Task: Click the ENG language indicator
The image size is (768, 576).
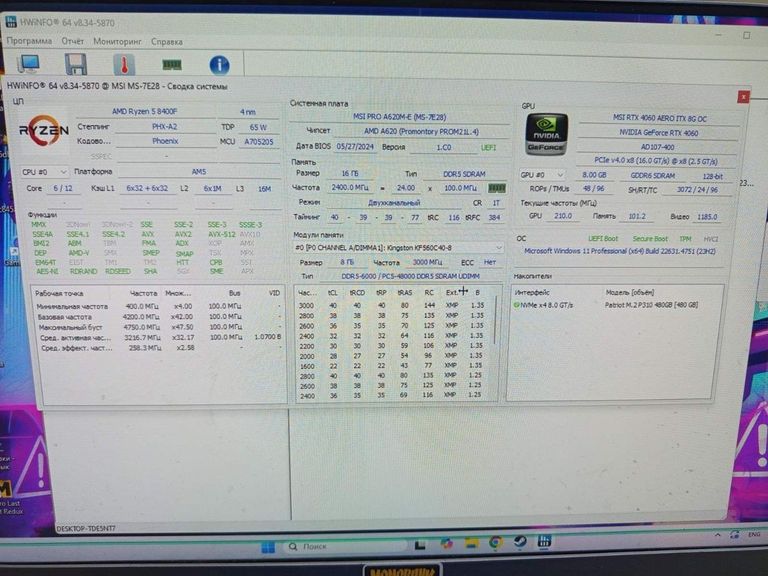Action: pyautogui.click(x=754, y=535)
